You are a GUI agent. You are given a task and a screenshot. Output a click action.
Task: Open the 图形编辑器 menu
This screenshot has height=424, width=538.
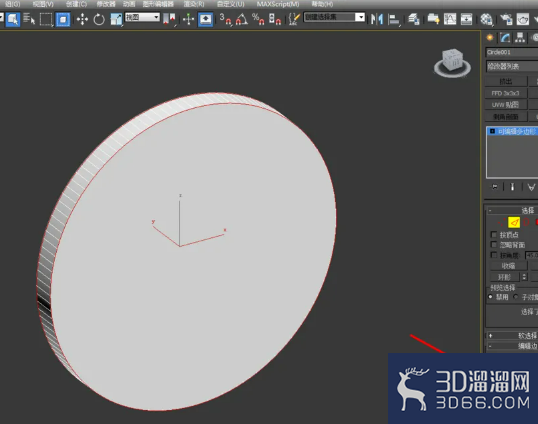click(x=158, y=4)
